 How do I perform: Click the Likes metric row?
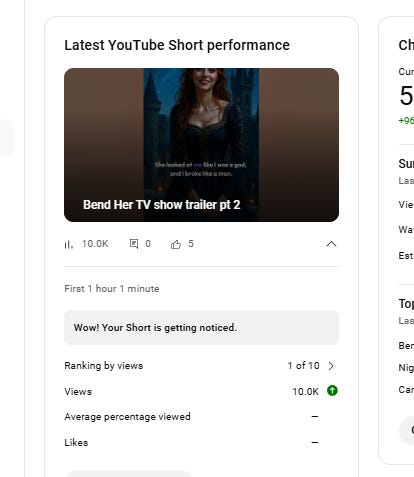[x=201, y=443]
